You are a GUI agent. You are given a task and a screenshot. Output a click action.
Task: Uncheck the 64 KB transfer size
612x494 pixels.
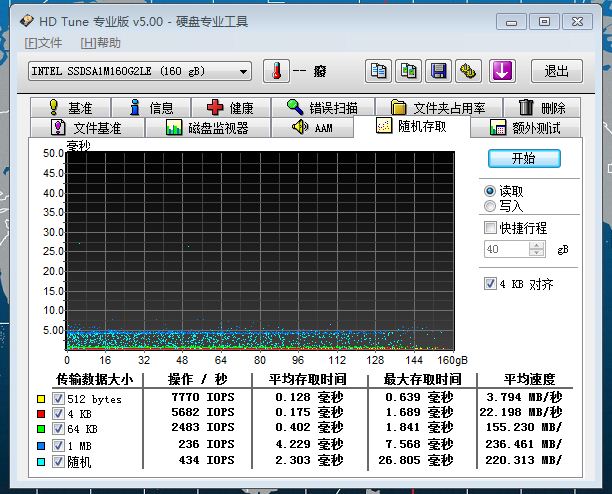pos(58,429)
